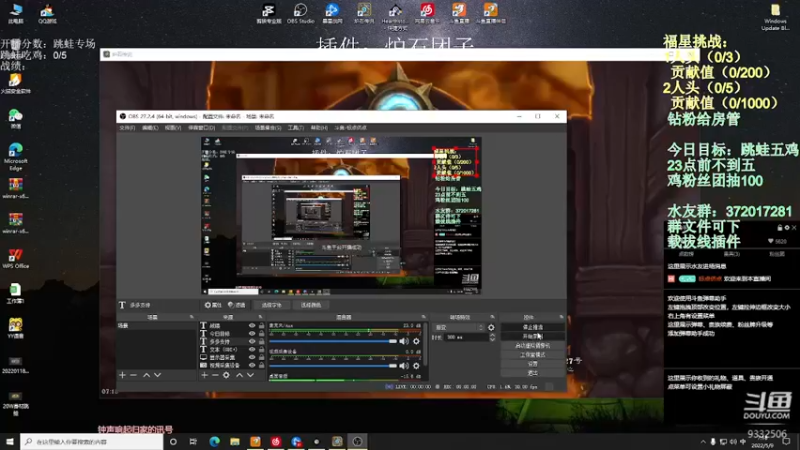
Task: Add a new source with plus icon
Action: point(204,375)
